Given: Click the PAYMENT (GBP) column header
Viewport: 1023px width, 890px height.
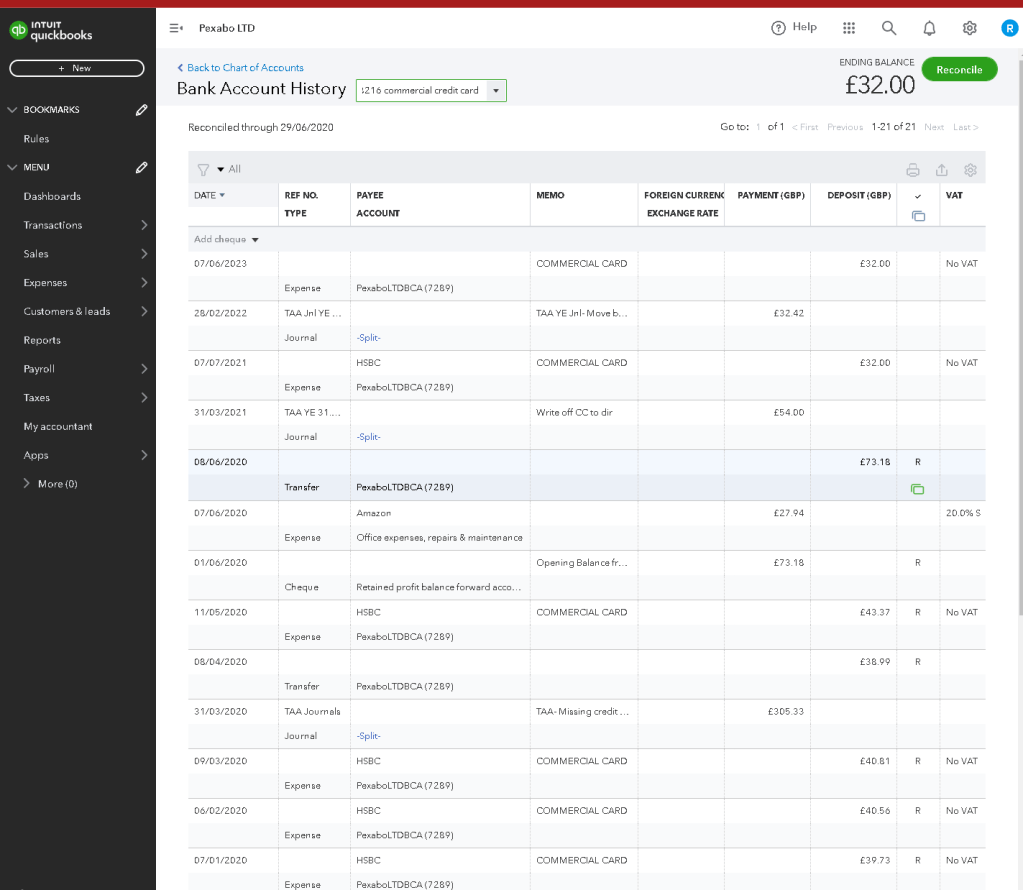Looking at the screenshot, I should point(771,195).
